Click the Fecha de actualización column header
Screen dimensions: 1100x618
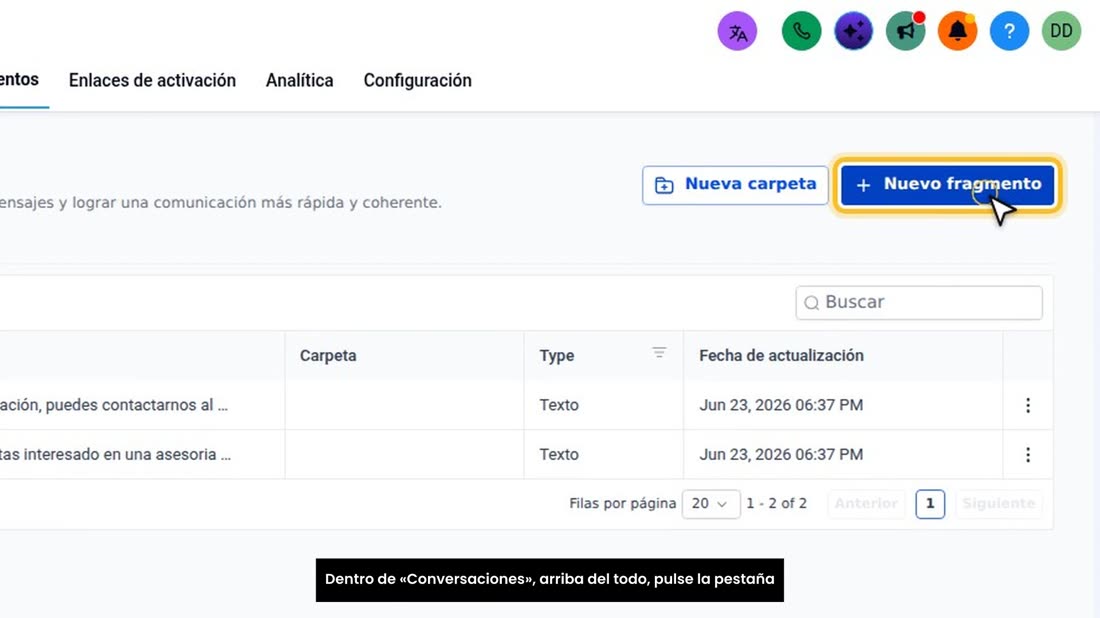point(782,356)
